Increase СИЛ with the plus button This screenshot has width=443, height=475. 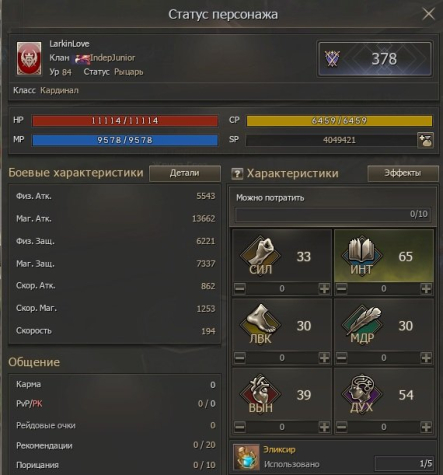pos(324,288)
